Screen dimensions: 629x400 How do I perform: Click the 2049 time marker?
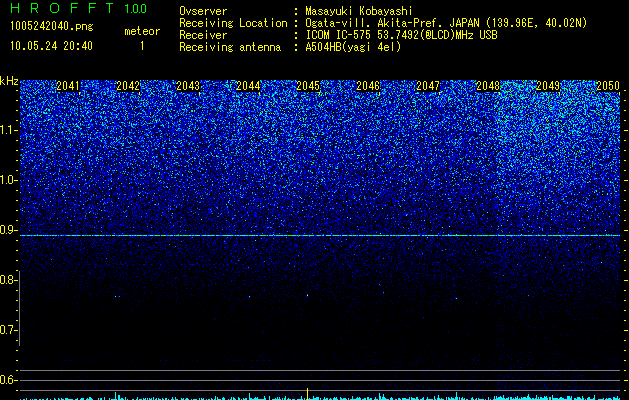point(548,86)
